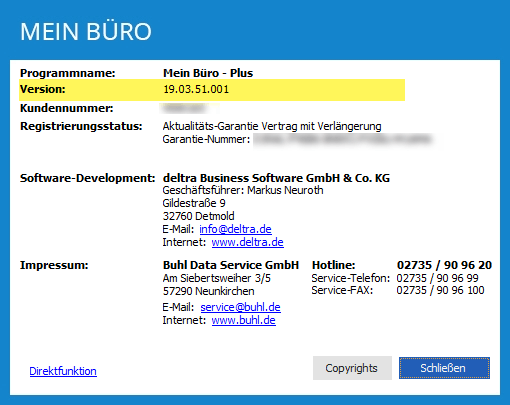
Task: Click the MEIN BÜRO header title
Action: pyautogui.click(x=86, y=32)
